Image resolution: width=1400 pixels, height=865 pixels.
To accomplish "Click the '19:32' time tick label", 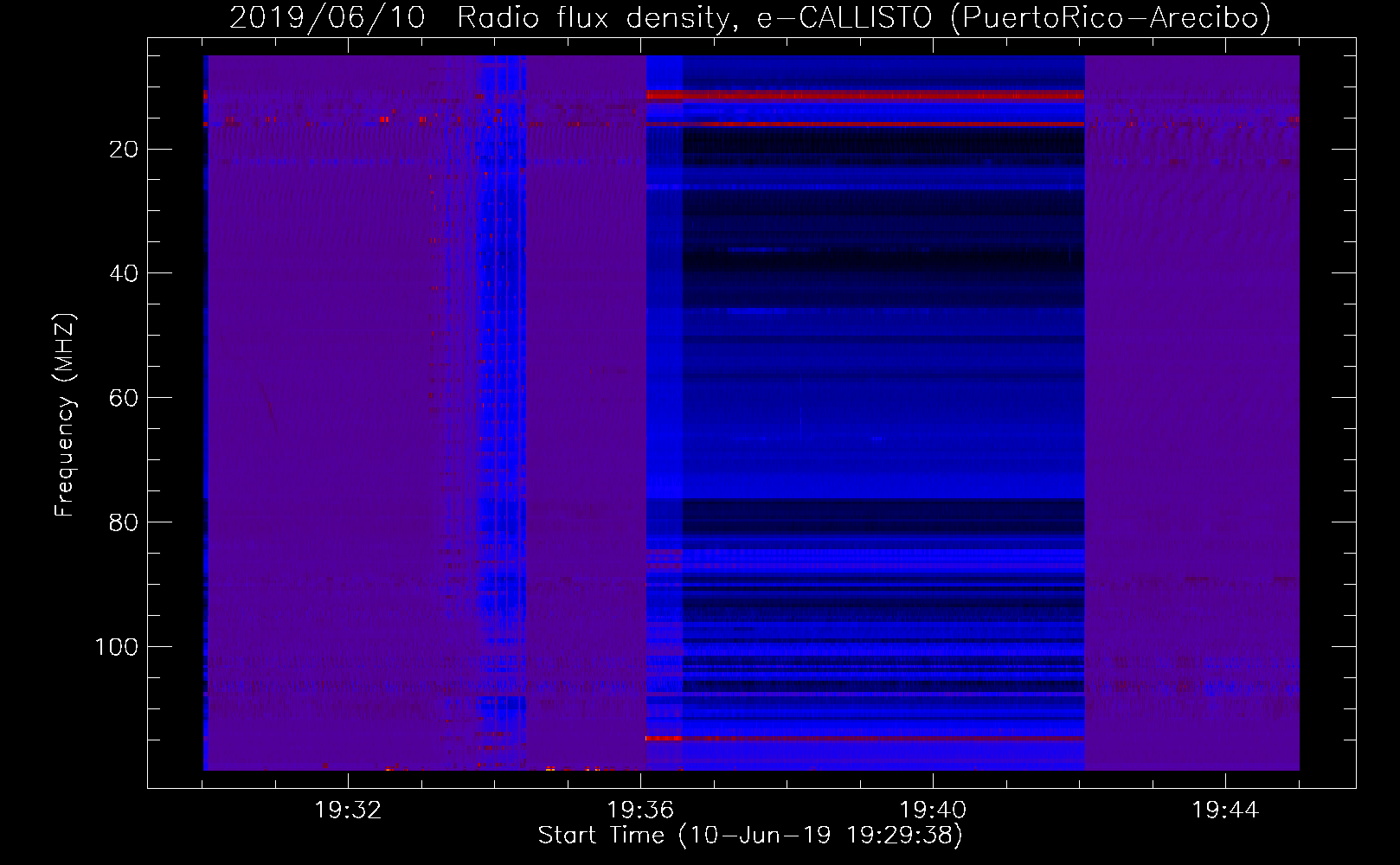I will point(348,810).
